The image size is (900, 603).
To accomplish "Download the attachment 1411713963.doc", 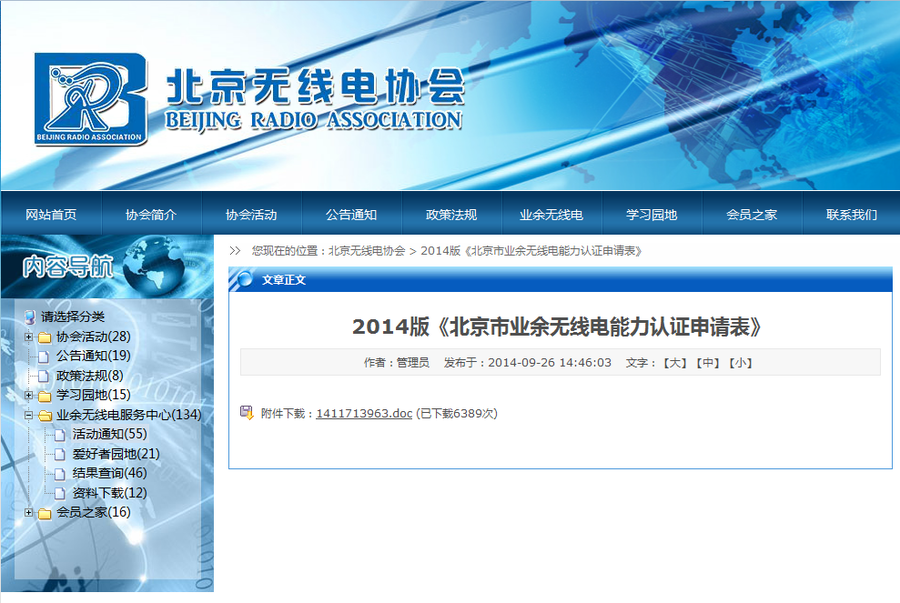I will 364,414.
